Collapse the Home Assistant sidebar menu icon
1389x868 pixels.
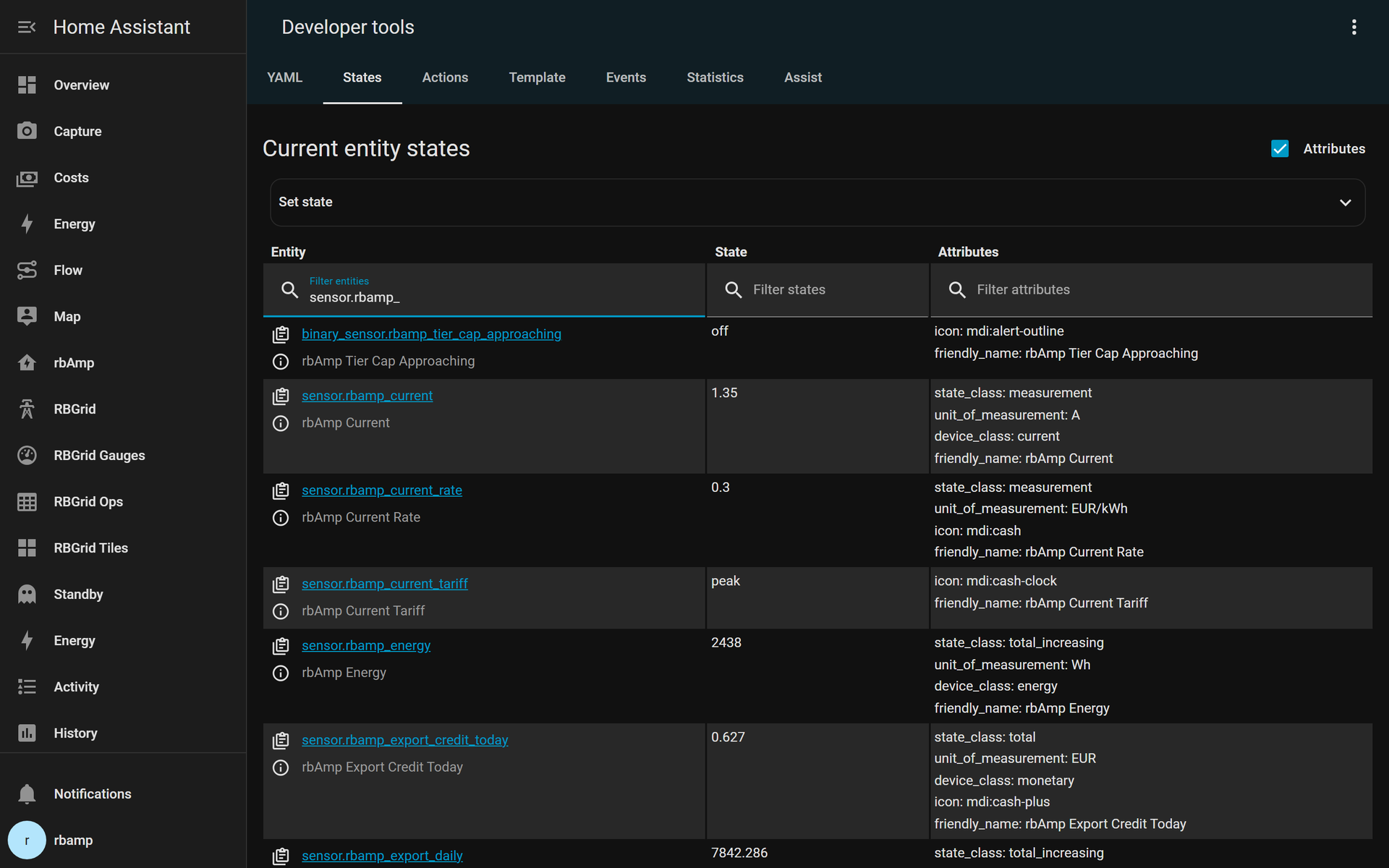click(x=27, y=27)
